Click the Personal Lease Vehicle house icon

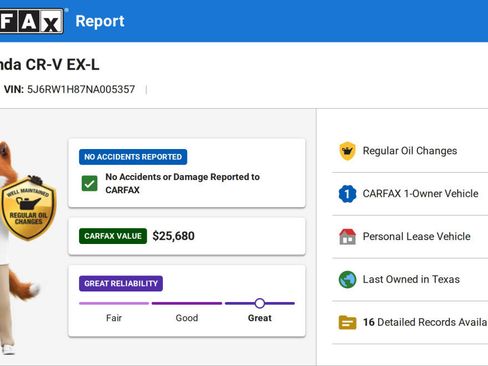pyautogui.click(x=347, y=236)
